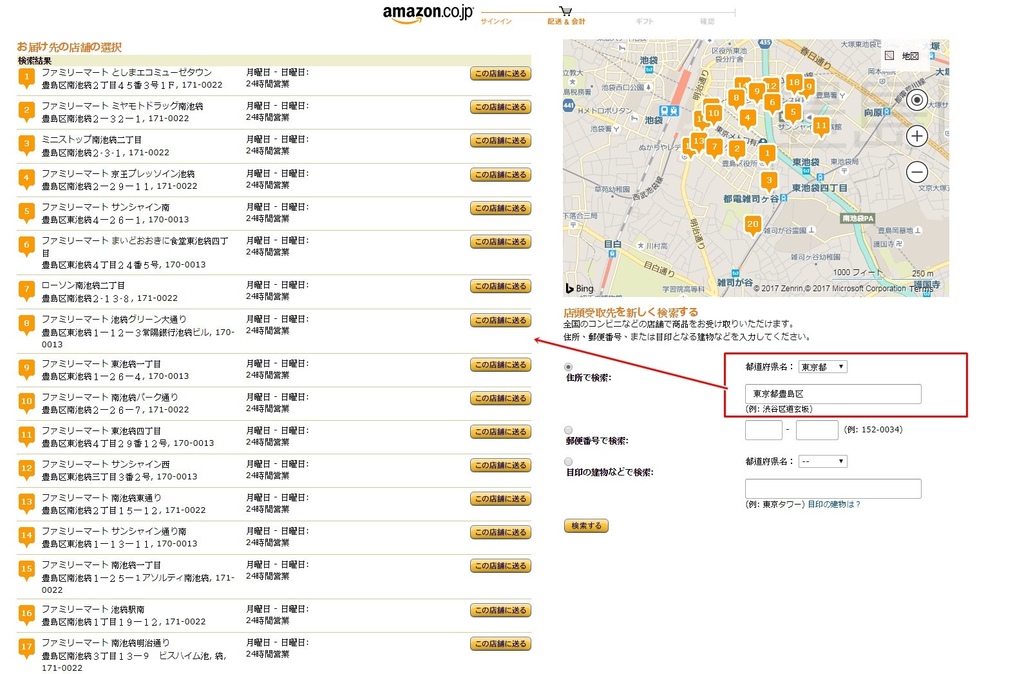Go to the ギフト checkout step
This screenshot has height=674, width=1024.
point(644,22)
